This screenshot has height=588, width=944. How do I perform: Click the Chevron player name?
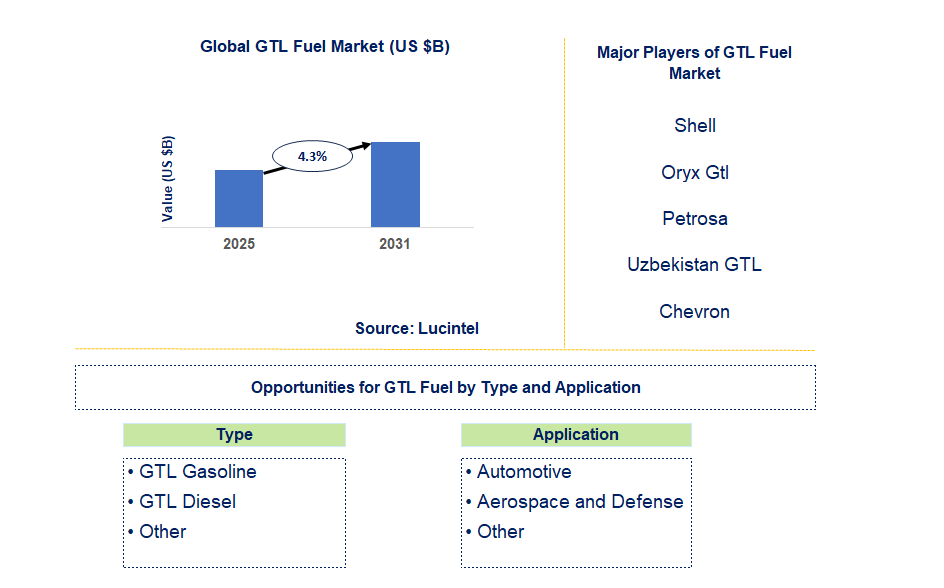coord(694,312)
